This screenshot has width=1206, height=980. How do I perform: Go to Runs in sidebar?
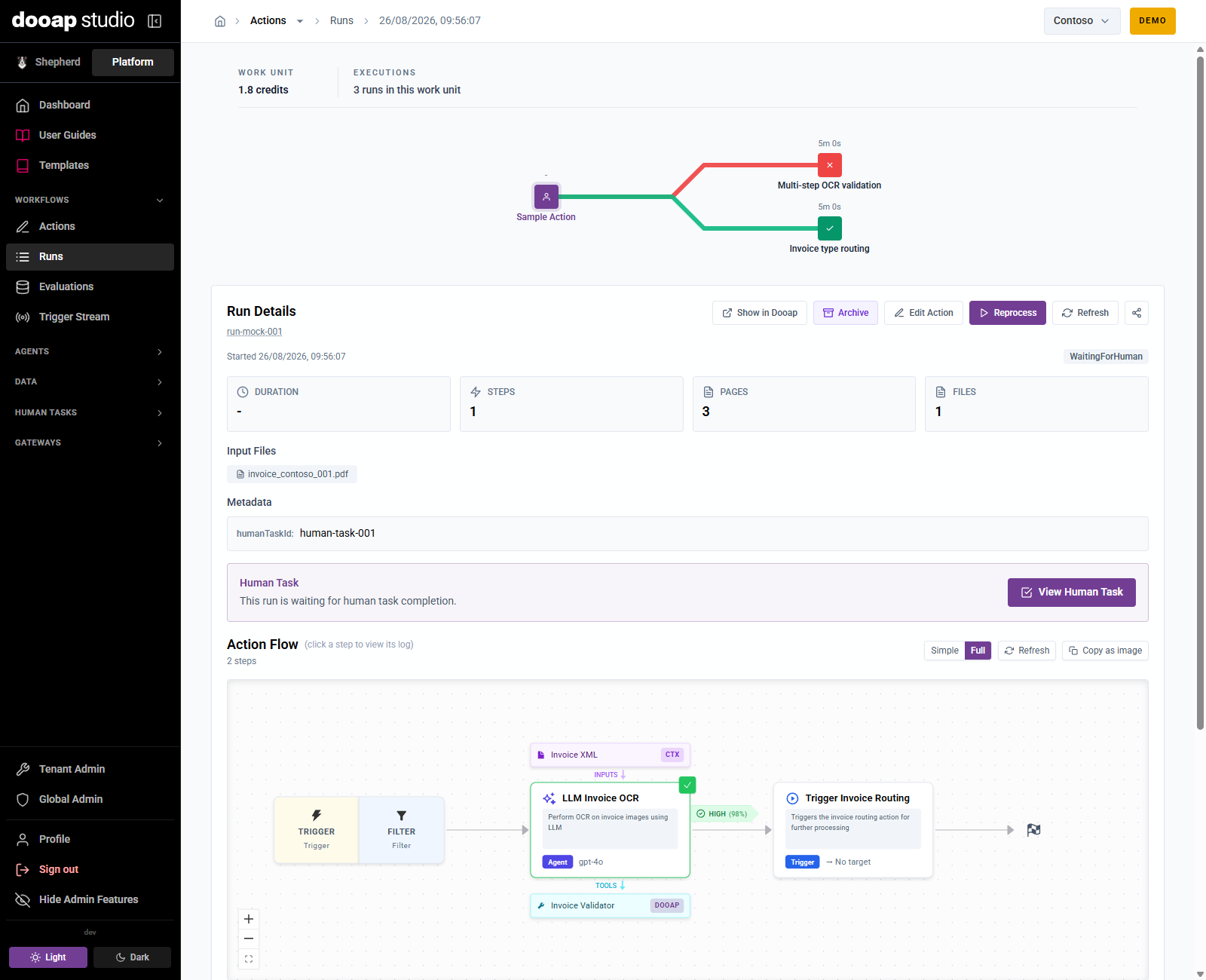pos(90,256)
